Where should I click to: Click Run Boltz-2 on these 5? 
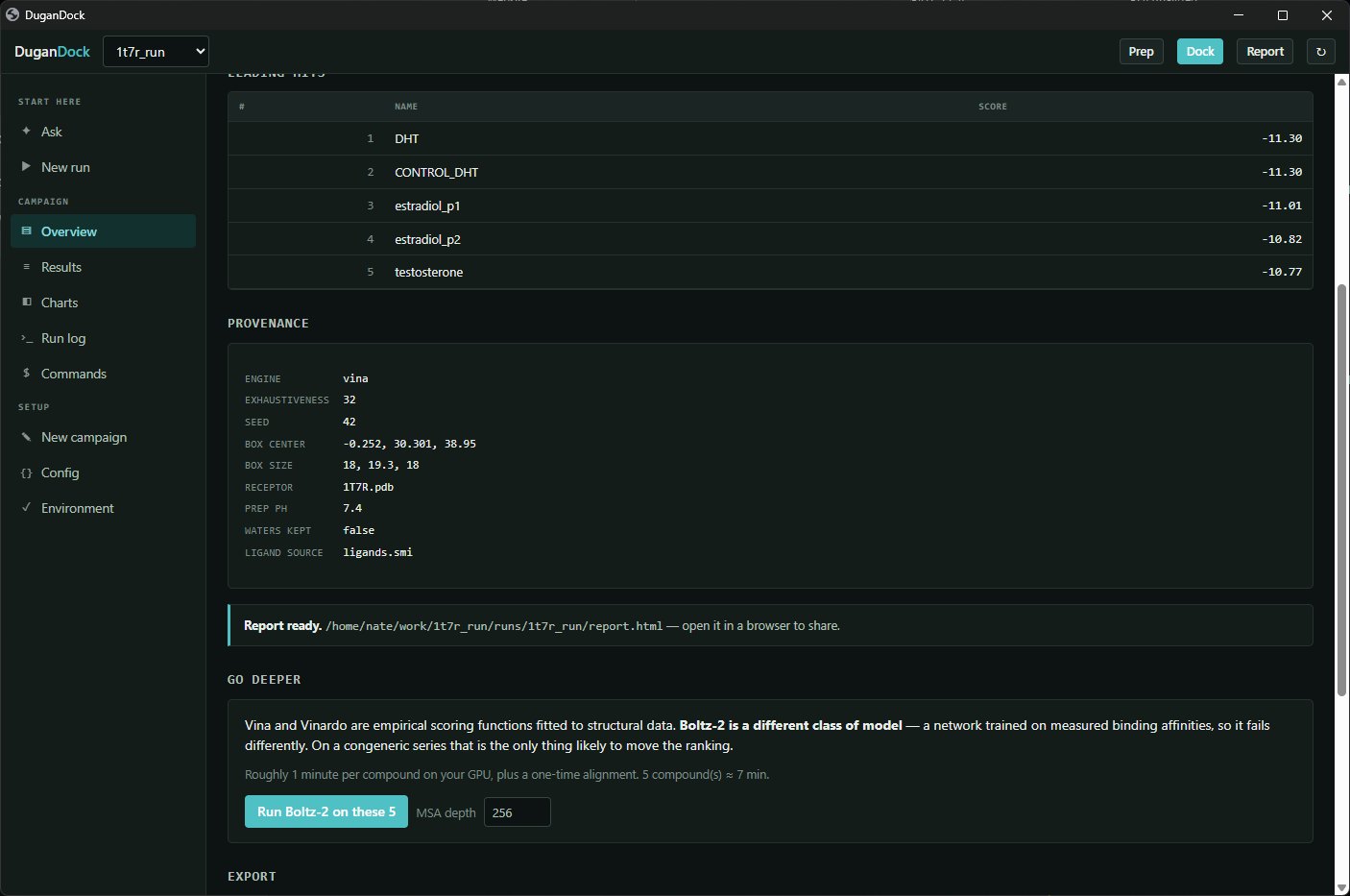(326, 811)
